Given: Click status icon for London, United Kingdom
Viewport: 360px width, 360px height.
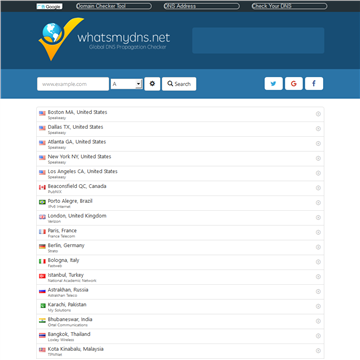Looking at the screenshot, I should (318, 218).
